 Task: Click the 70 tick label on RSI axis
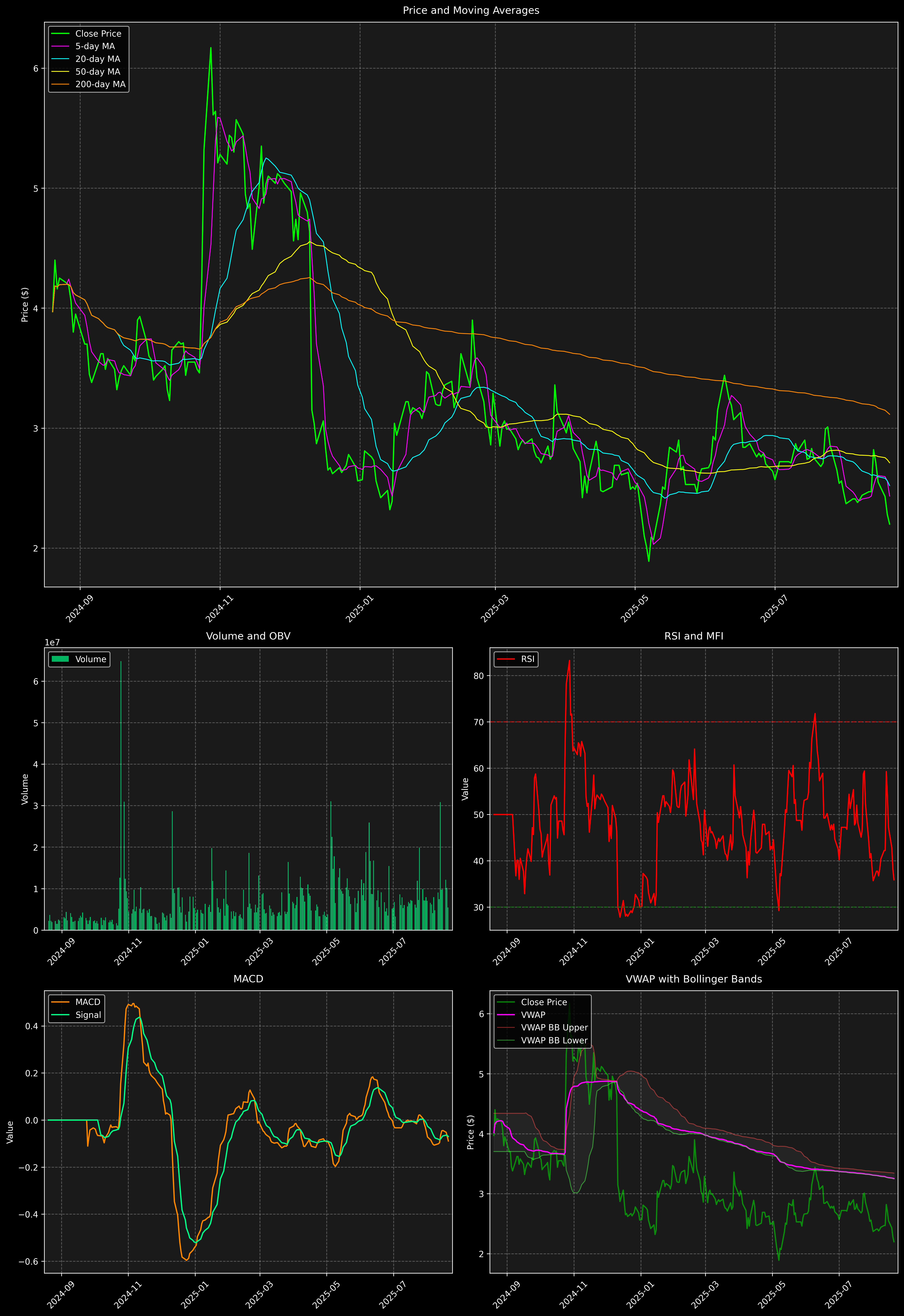point(479,722)
